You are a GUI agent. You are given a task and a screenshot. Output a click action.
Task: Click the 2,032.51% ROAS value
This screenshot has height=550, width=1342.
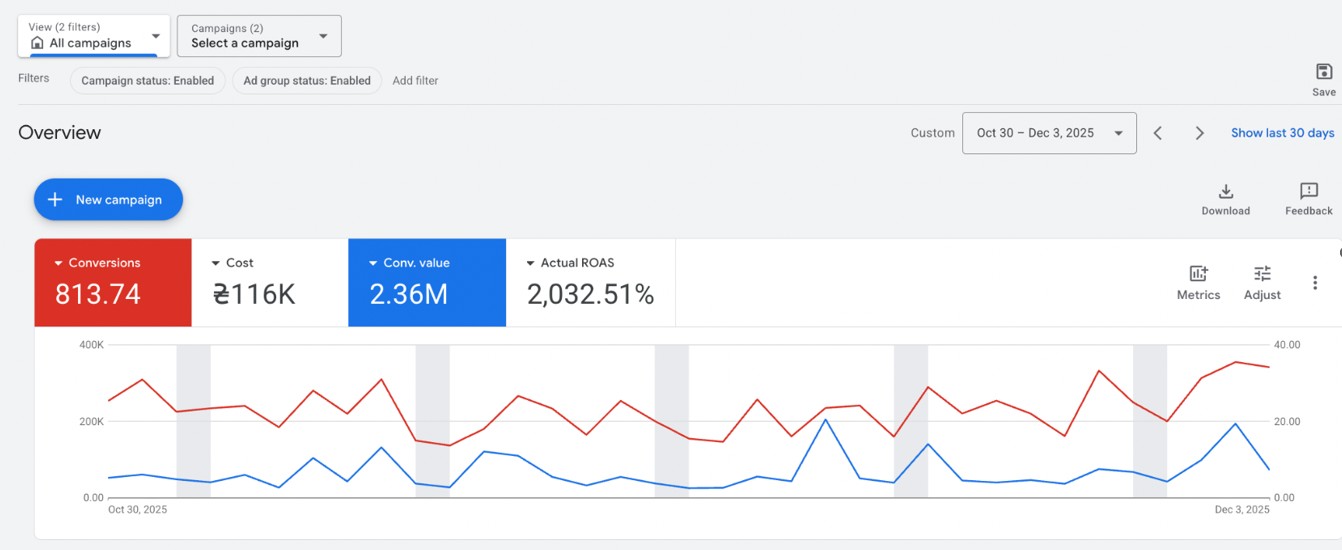[x=590, y=294]
